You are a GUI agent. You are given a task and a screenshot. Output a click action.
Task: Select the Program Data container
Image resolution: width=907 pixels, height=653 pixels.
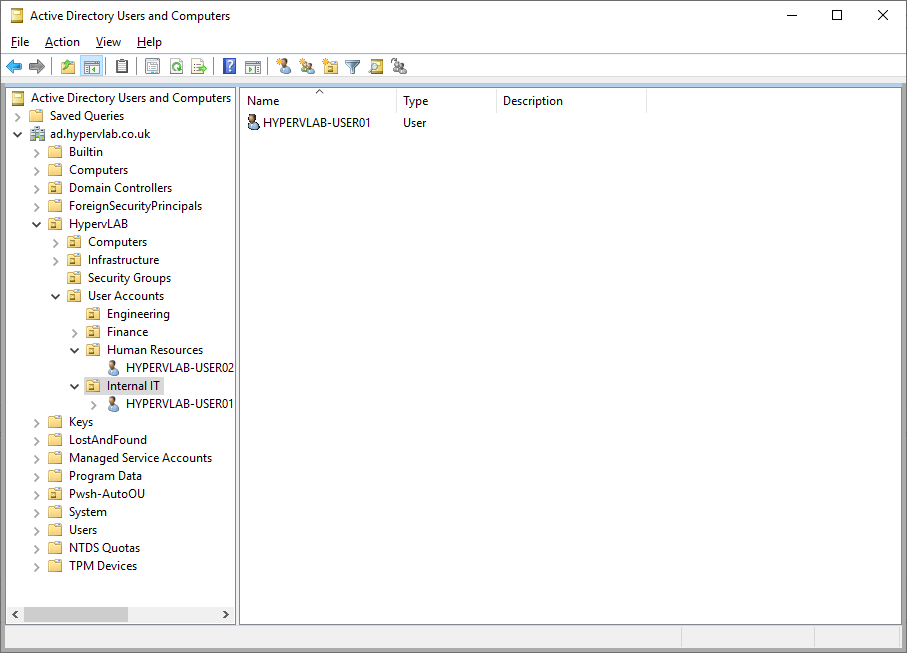pyautogui.click(x=105, y=476)
